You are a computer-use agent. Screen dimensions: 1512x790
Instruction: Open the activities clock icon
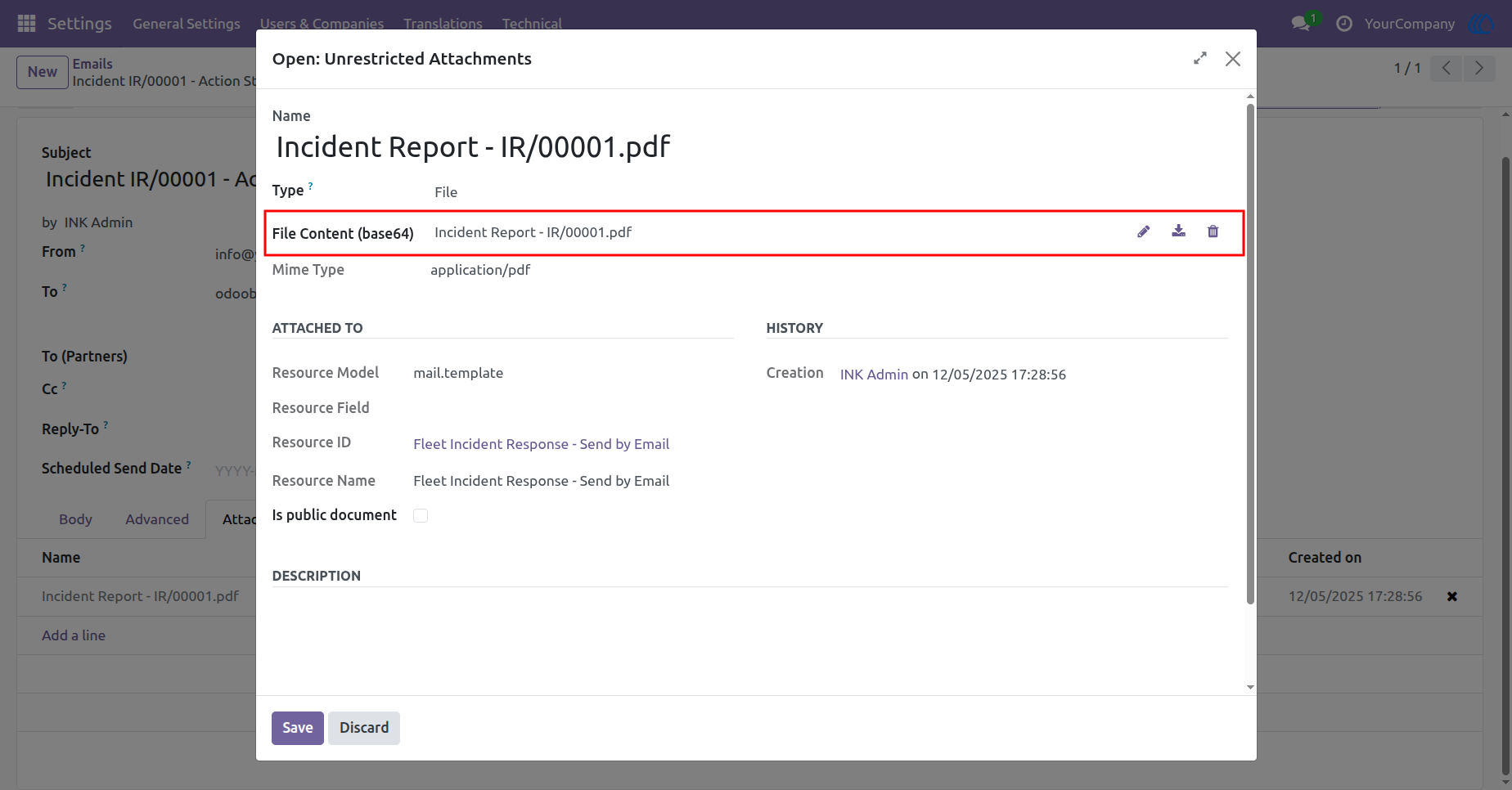1343,24
